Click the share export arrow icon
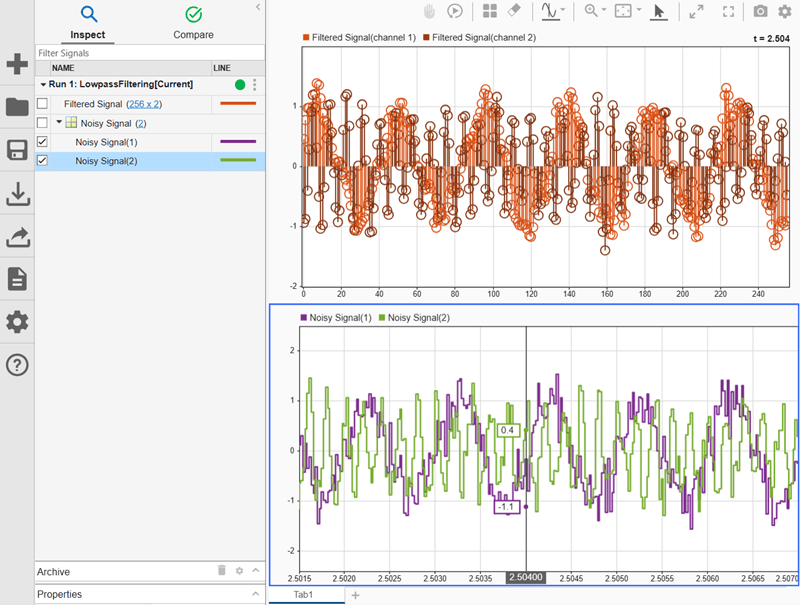 tap(17, 237)
